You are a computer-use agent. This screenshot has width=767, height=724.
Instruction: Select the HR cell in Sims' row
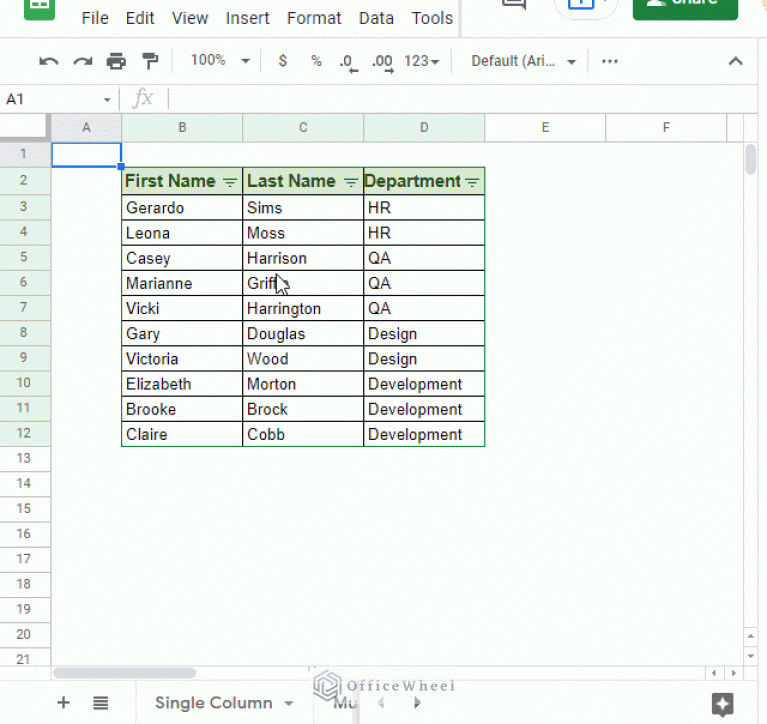[424, 208]
